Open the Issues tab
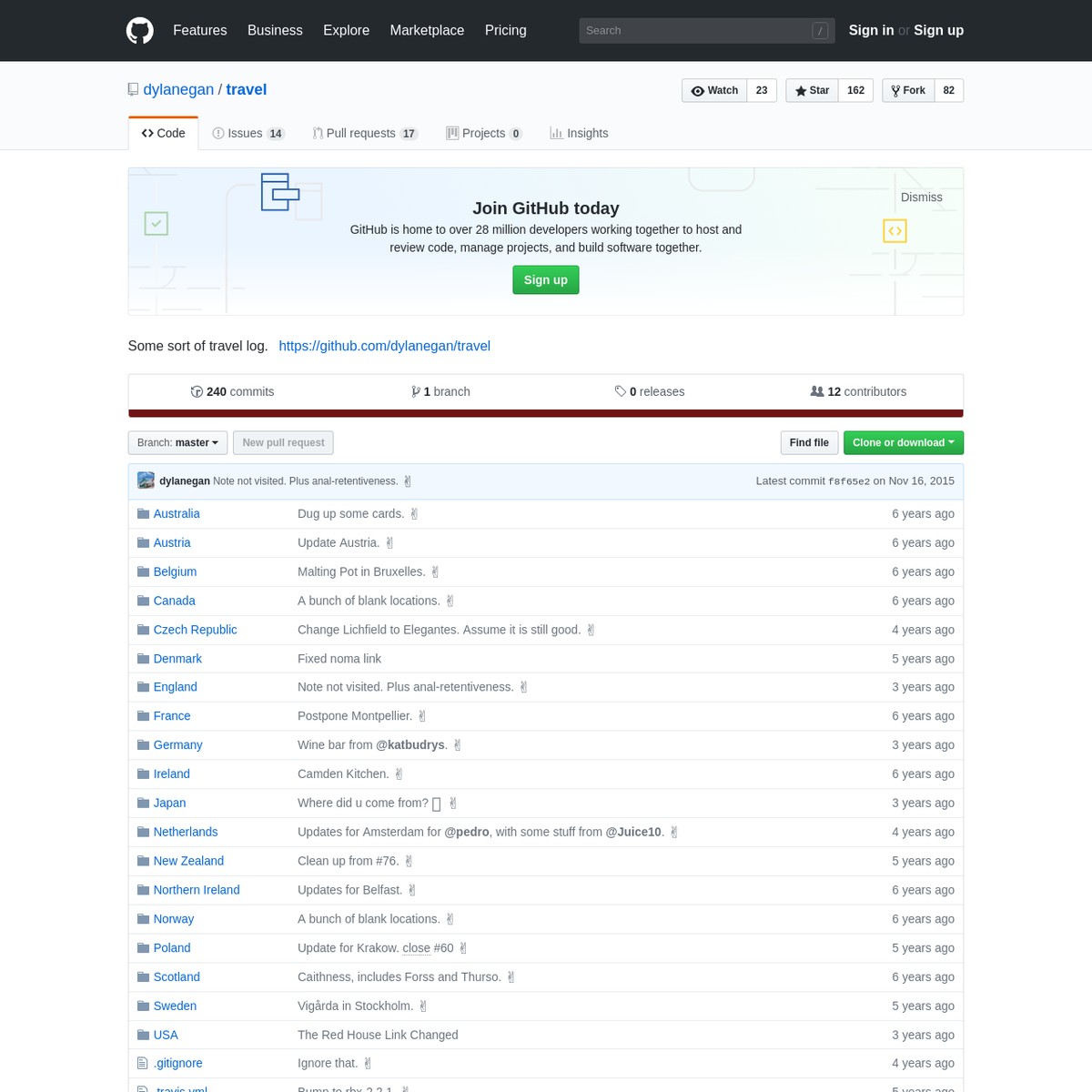 point(248,133)
